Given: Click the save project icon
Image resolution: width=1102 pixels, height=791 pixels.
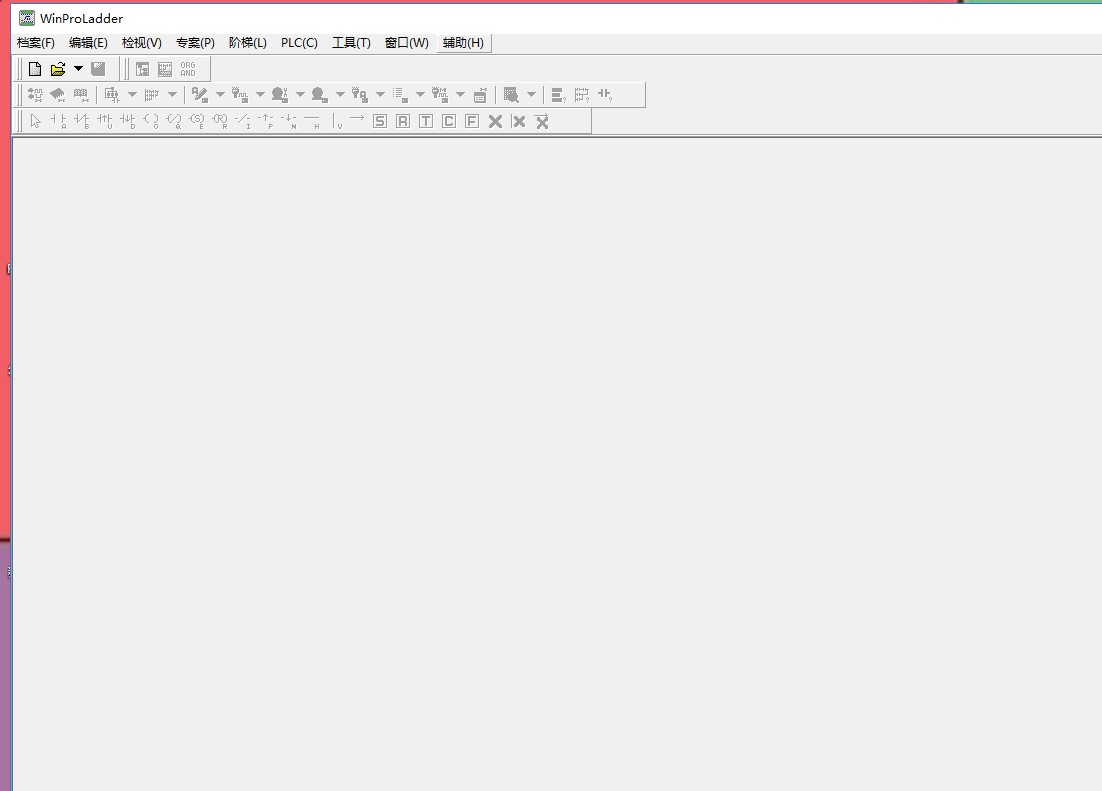Looking at the screenshot, I should pos(98,69).
